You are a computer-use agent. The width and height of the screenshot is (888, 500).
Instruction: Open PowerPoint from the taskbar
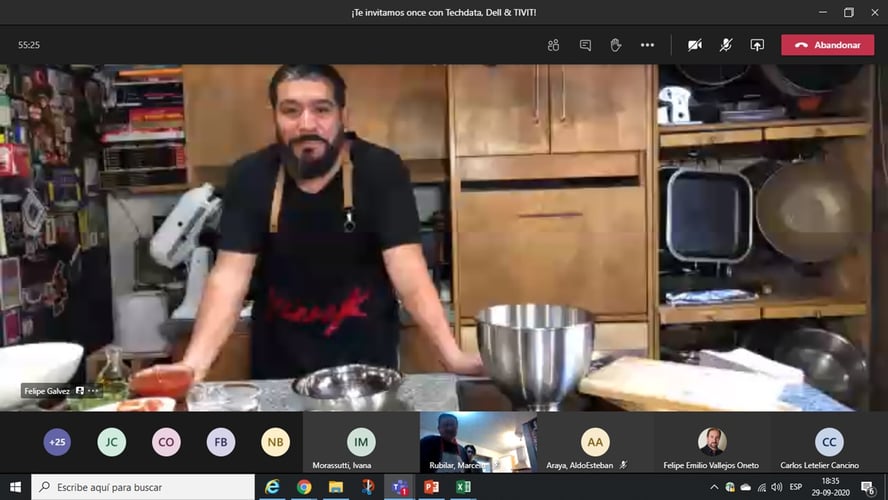(x=431, y=487)
